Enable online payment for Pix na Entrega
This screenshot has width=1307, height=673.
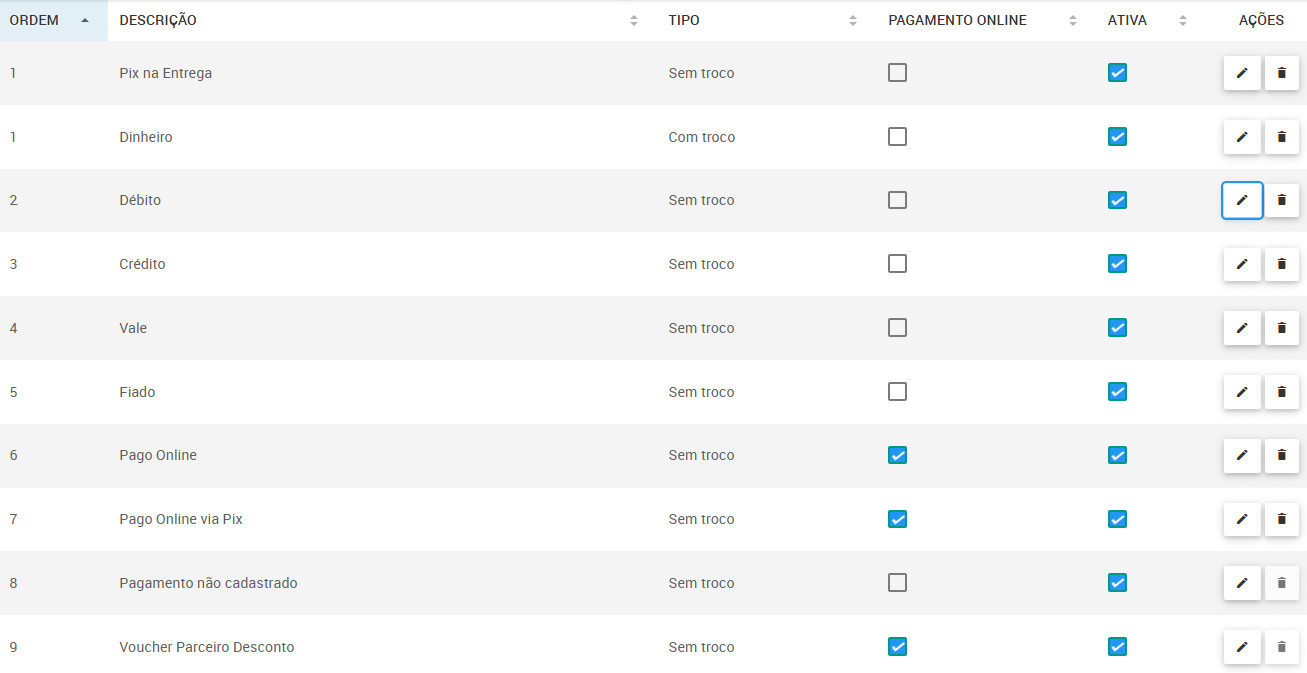897,73
